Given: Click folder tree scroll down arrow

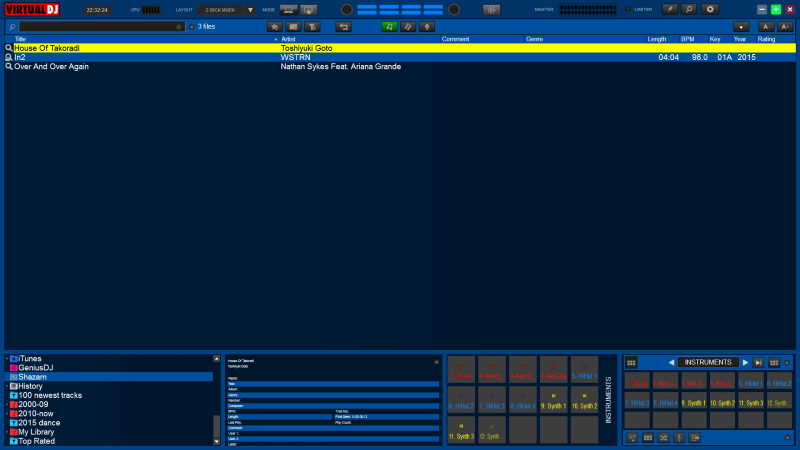Looking at the screenshot, I should pyautogui.click(x=216, y=442).
